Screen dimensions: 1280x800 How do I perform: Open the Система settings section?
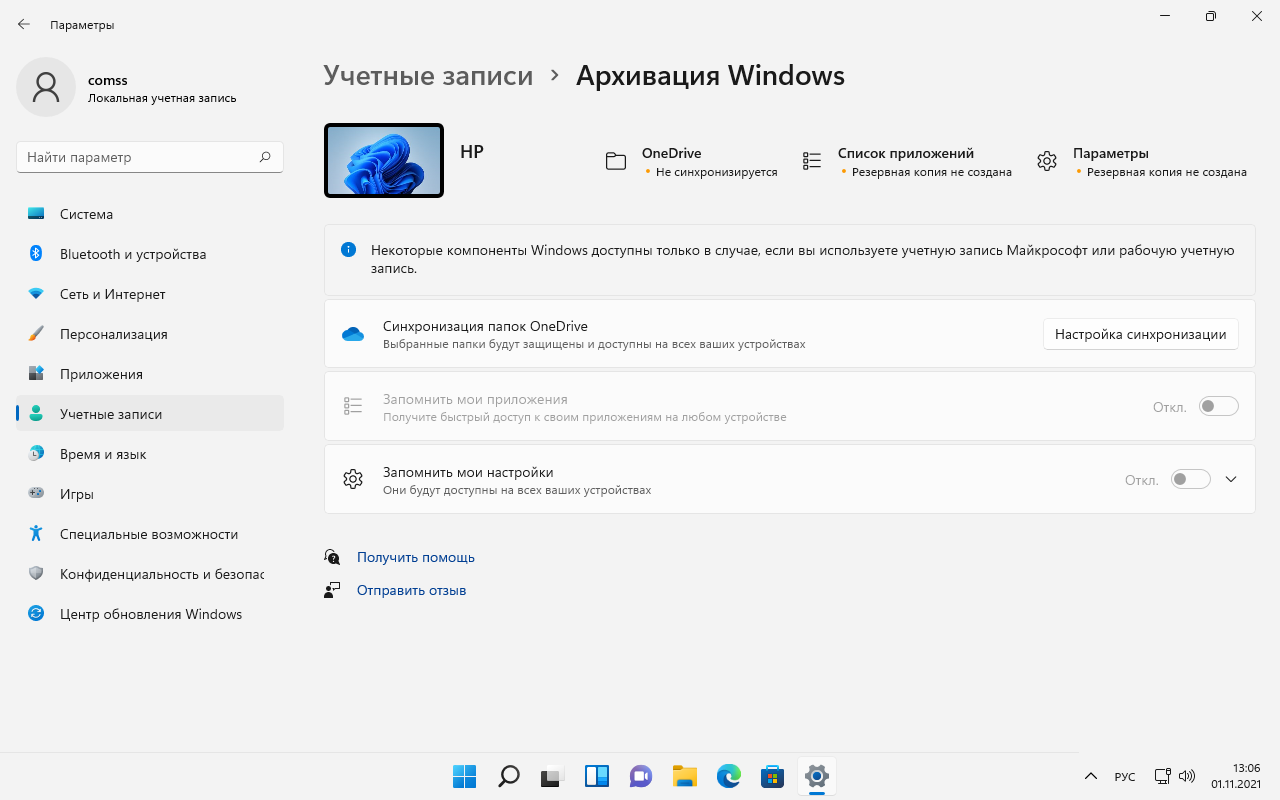click(86, 213)
